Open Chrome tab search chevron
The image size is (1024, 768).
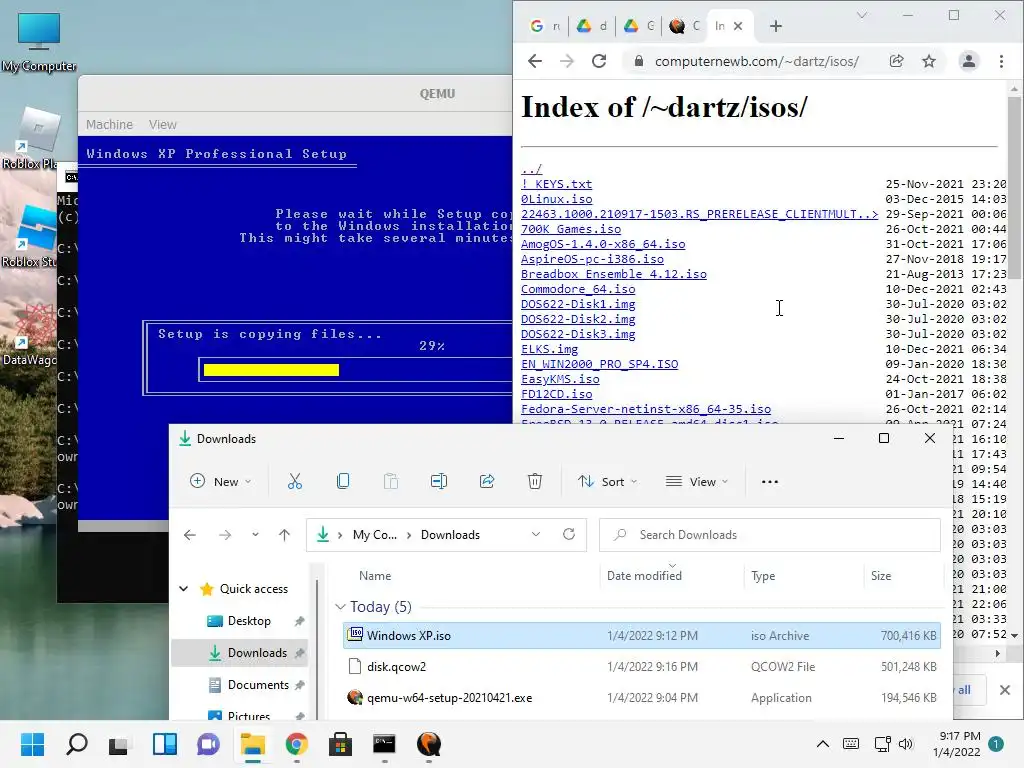pos(861,15)
